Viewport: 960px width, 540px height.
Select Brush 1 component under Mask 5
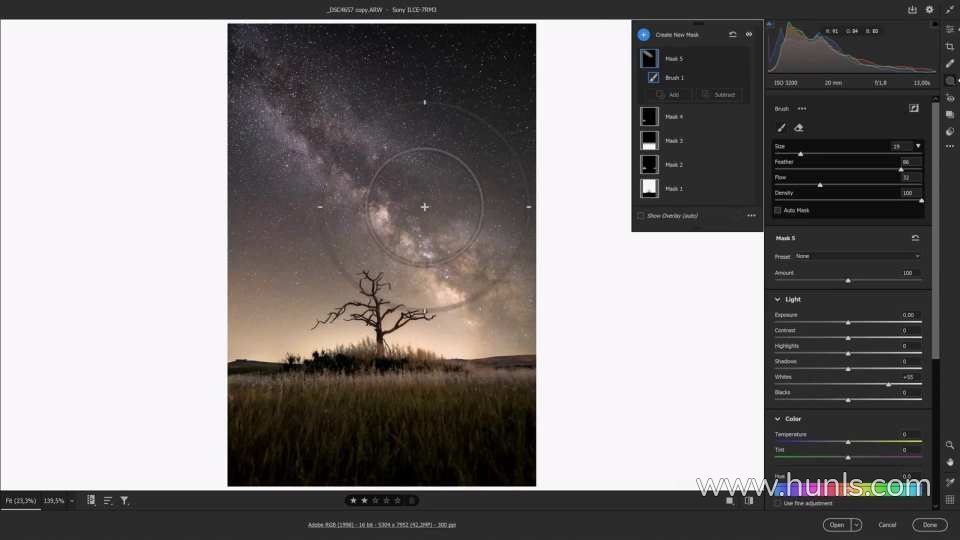coord(674,77)
